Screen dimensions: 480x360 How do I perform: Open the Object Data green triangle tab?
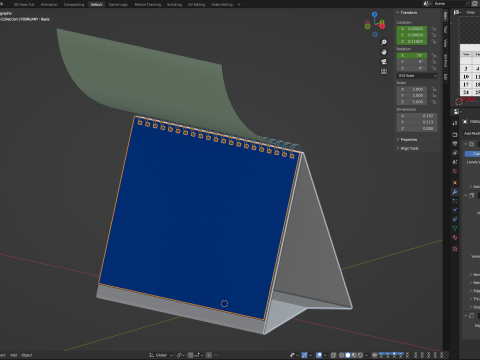tap(455, 228)
